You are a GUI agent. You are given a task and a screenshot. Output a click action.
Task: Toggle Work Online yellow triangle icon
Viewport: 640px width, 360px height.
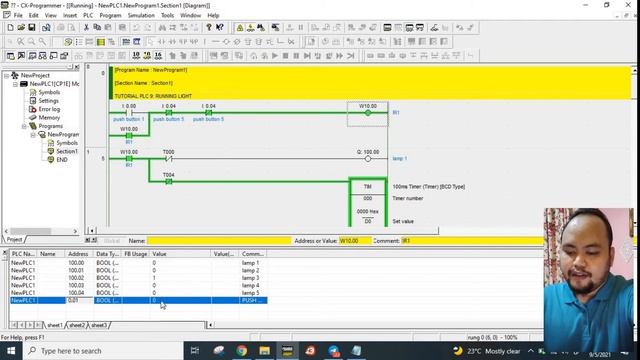click(240, 28)
